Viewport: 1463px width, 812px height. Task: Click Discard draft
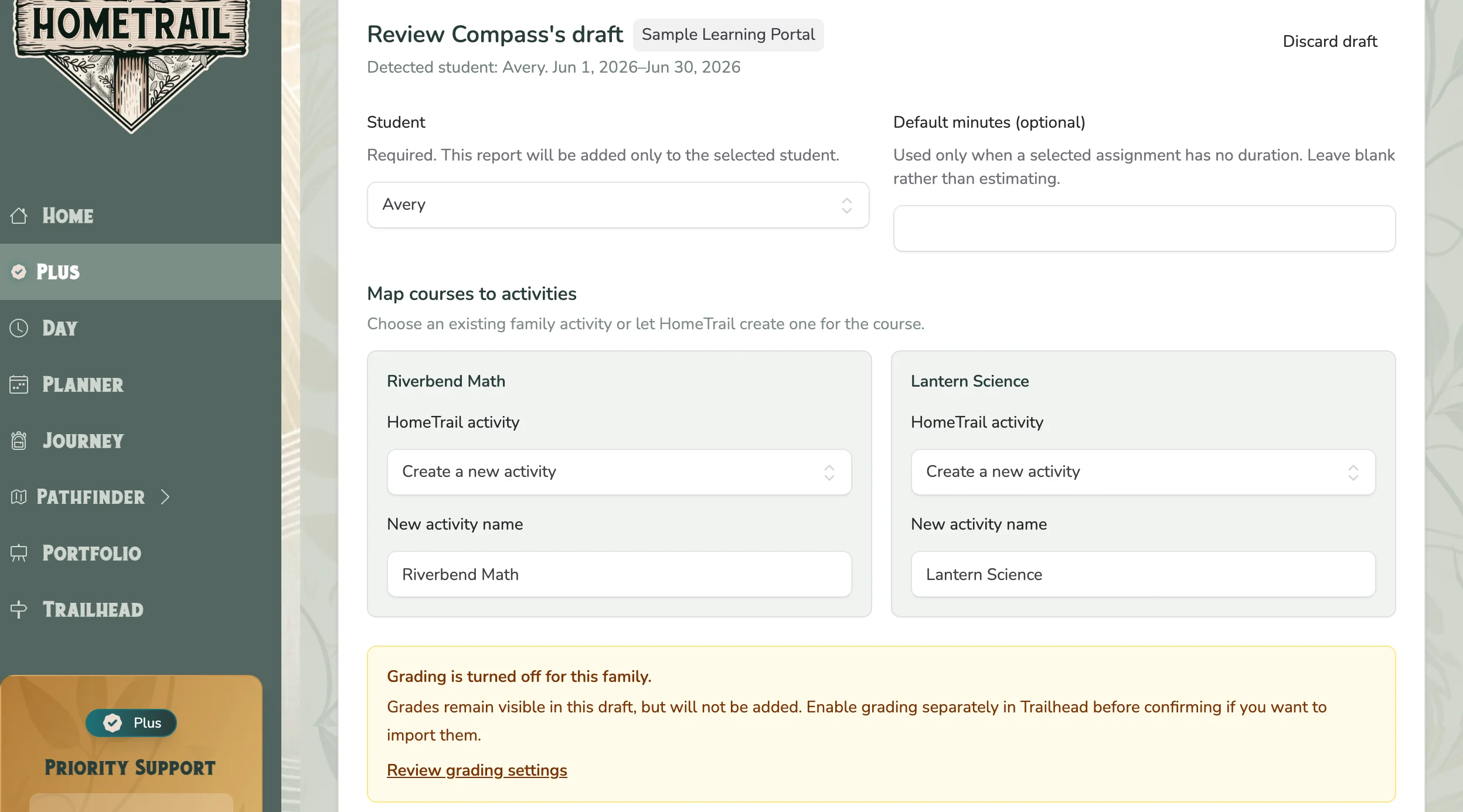(x=1330, y=42)
